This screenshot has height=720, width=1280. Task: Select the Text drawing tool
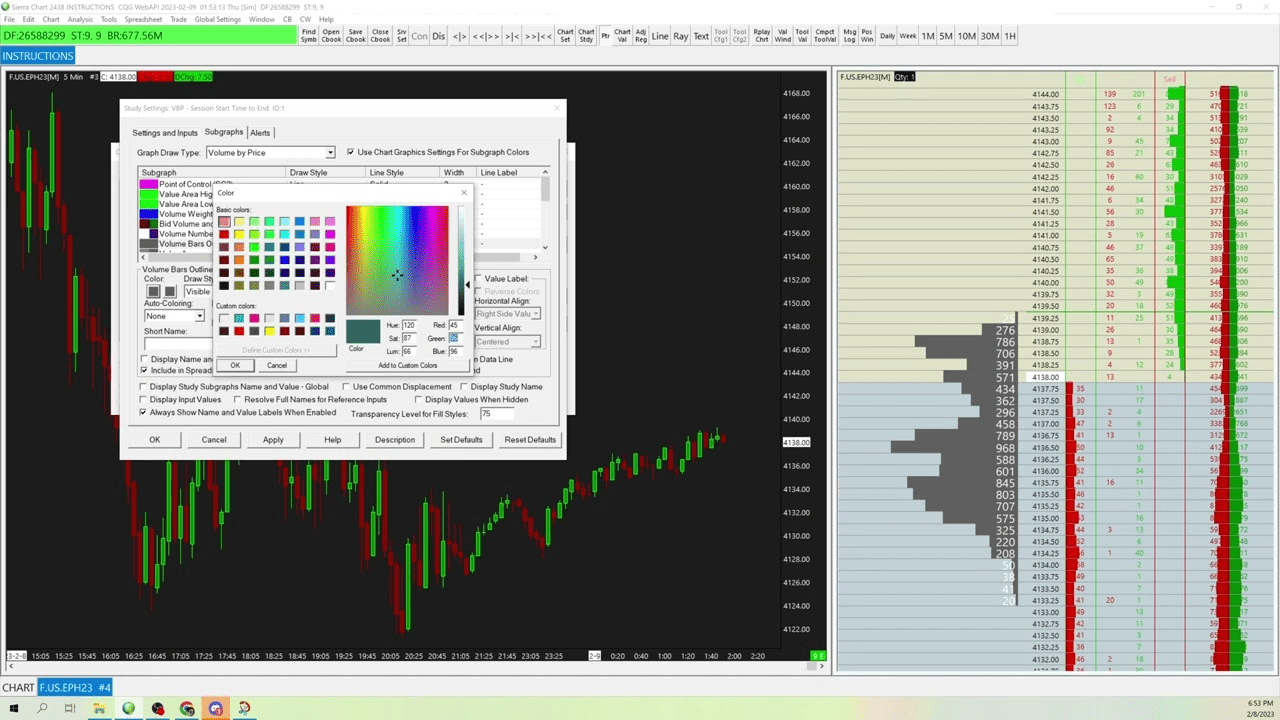(701, 36)
